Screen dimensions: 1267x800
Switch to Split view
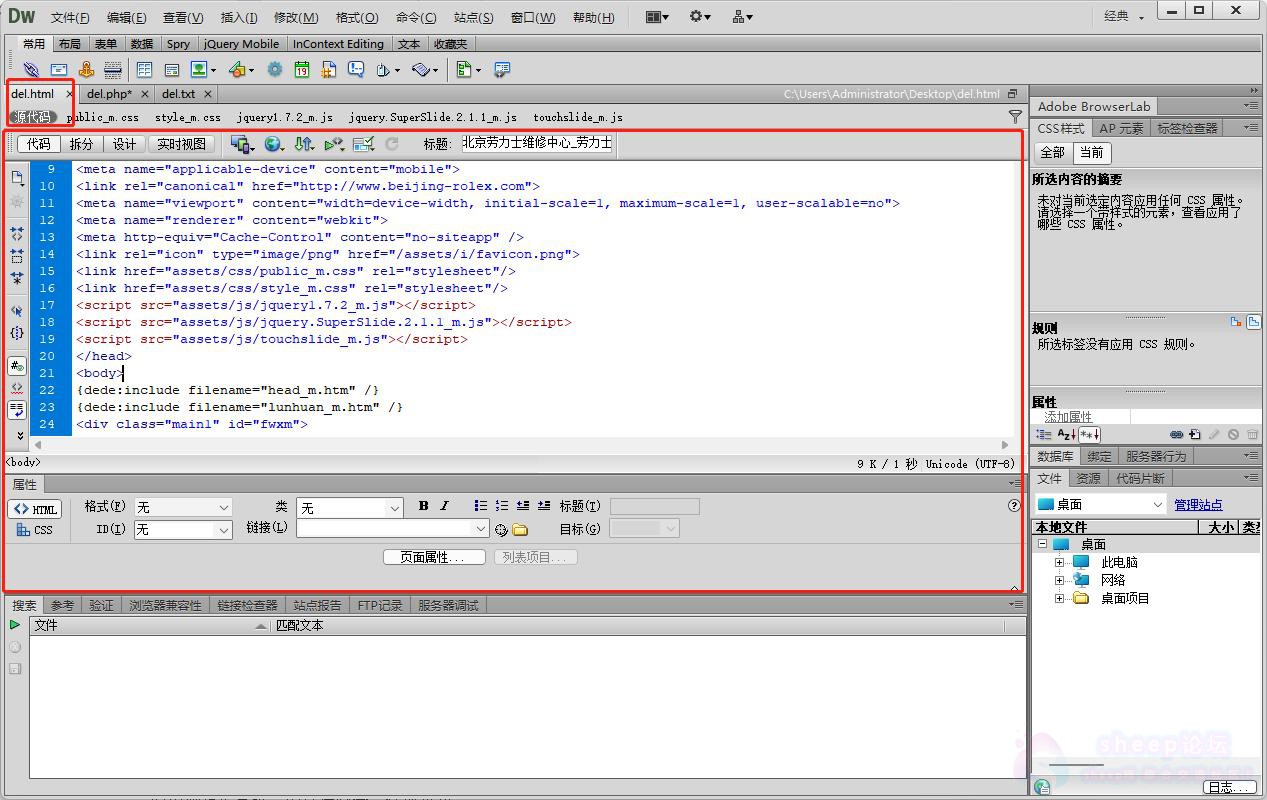[82, 144]
